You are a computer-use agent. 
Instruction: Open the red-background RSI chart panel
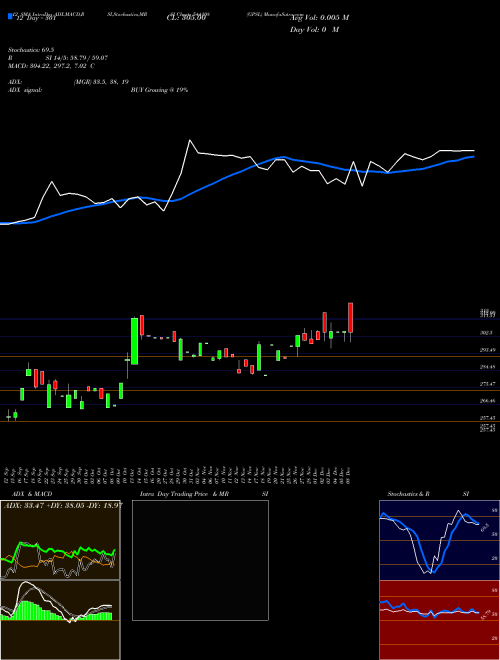click(439, 620)
